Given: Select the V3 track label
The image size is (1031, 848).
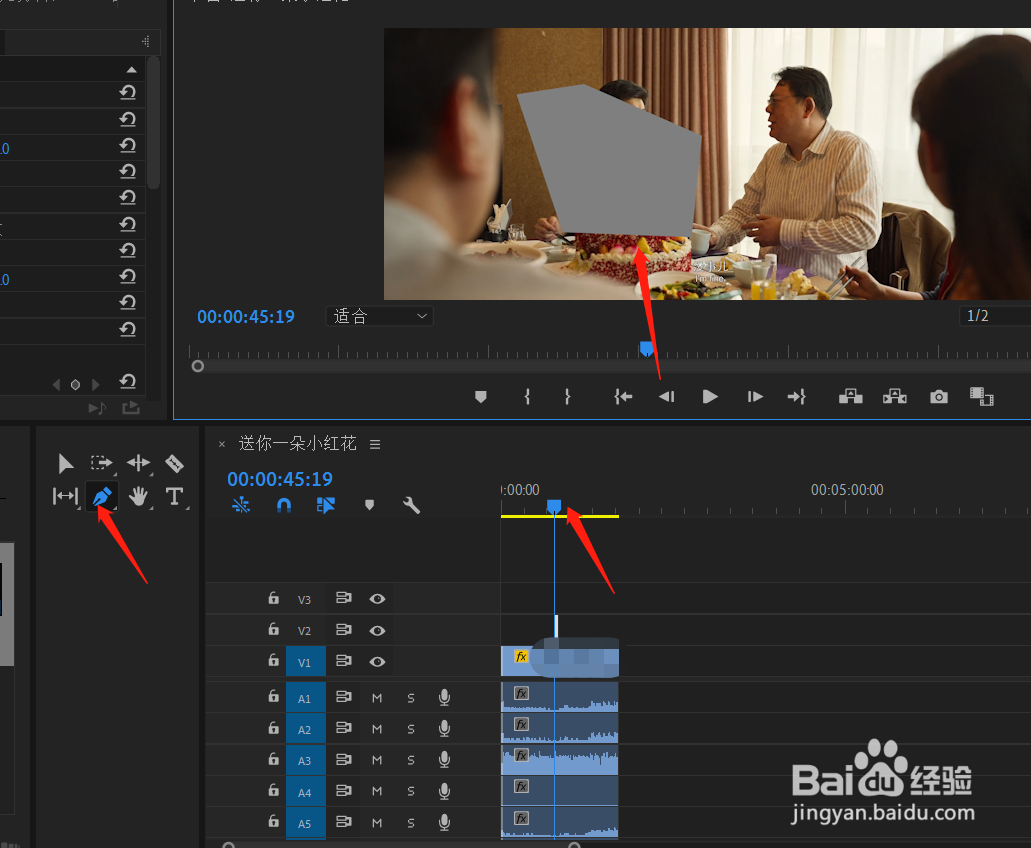Looking at the screenshot, I should pos(304,600).
